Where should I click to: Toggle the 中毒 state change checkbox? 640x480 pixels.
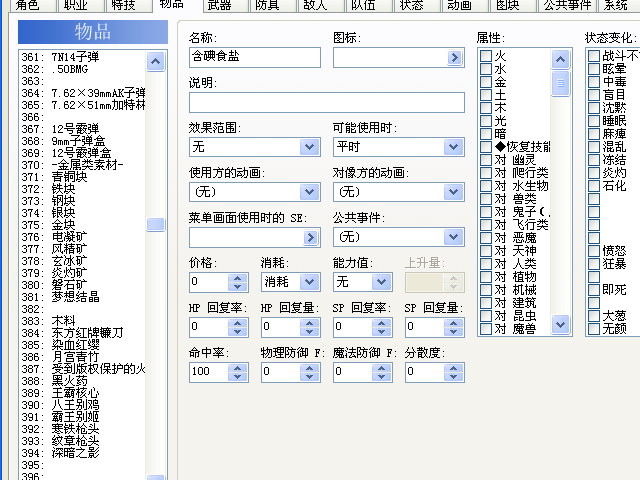tap(594, 82)
